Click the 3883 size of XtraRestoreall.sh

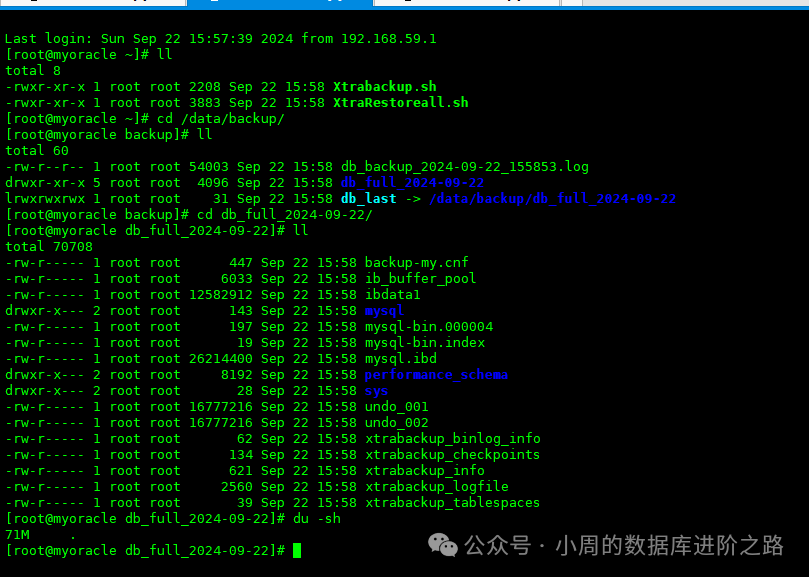(x=205, y=103)
